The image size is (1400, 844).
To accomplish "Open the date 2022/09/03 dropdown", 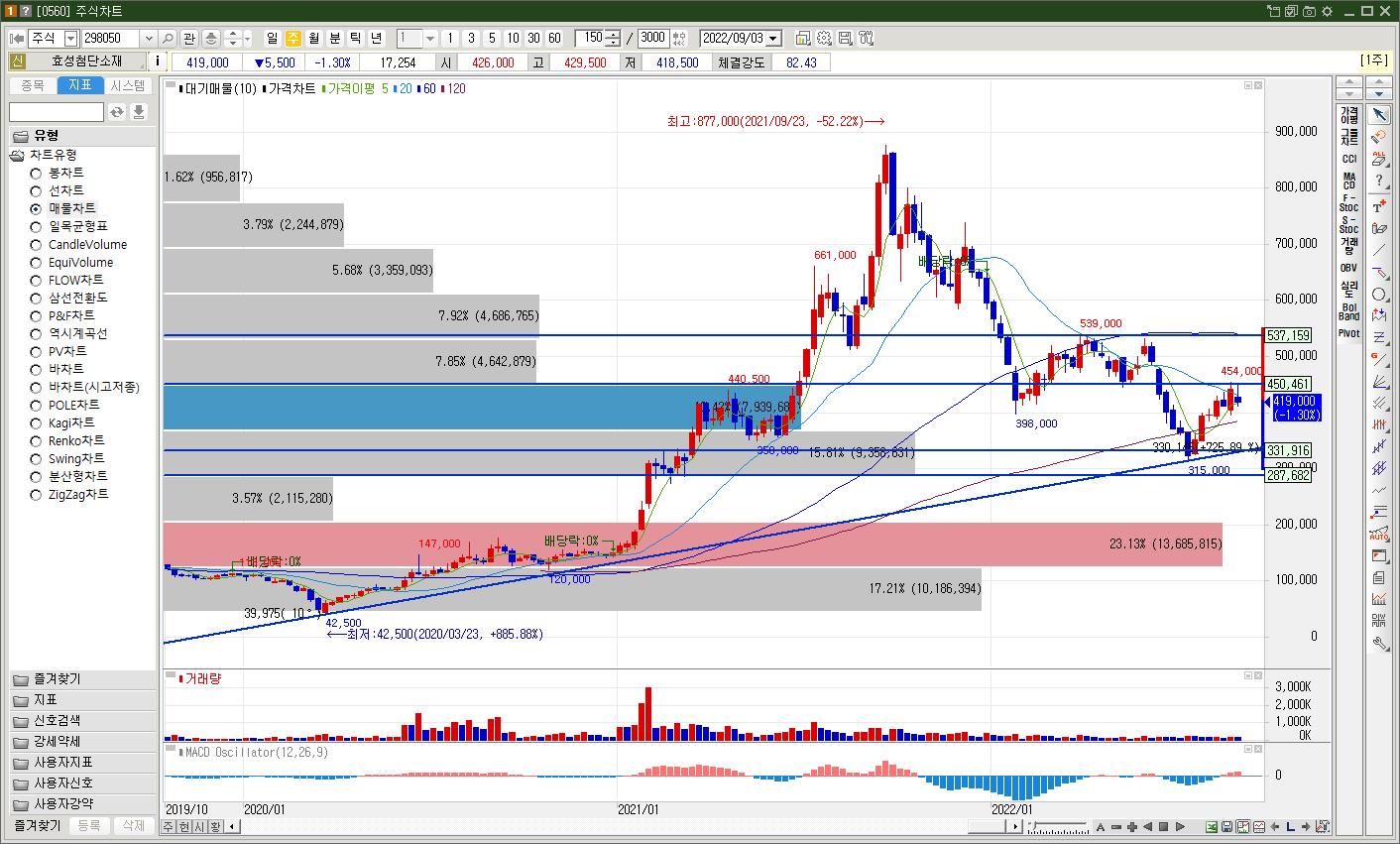I will tap(773, 39).
